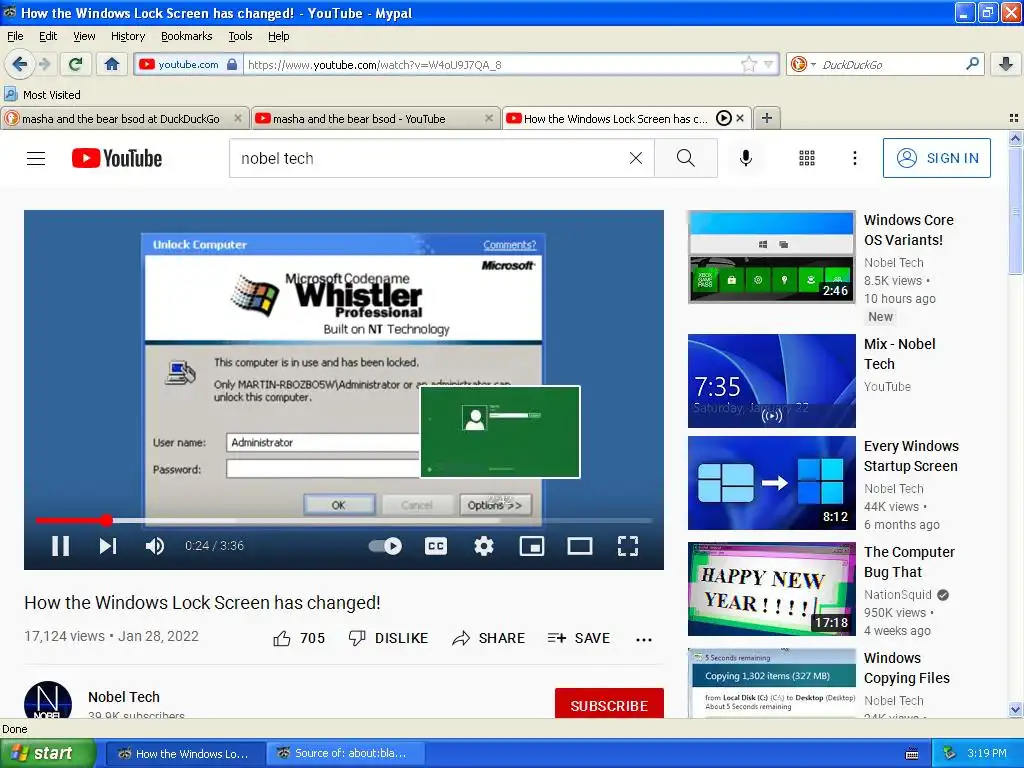Search with voice using the microphone icon

pos(746,158)
